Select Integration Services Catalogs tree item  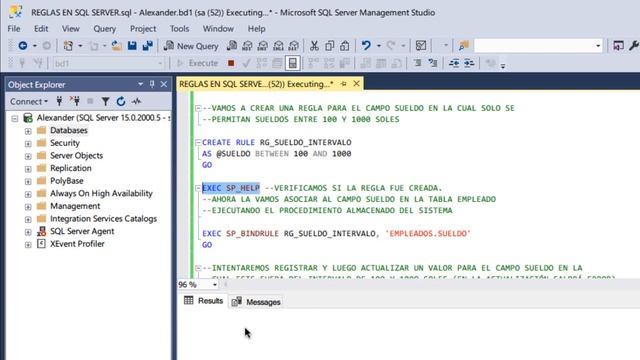(103, 218)
